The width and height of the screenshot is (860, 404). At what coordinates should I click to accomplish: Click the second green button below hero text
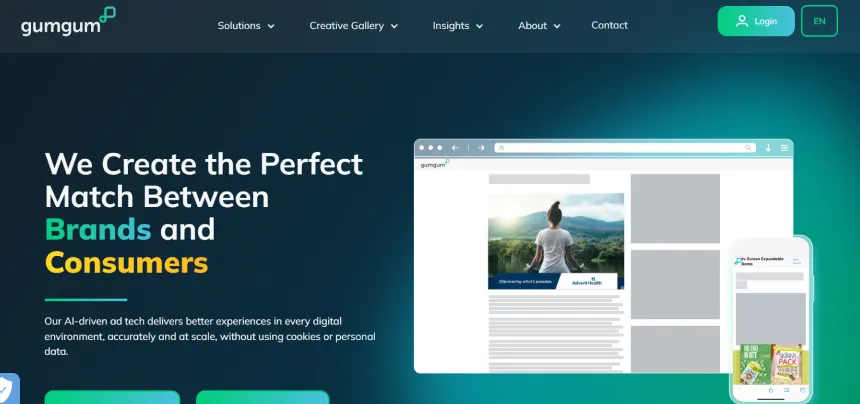point(262,397)
